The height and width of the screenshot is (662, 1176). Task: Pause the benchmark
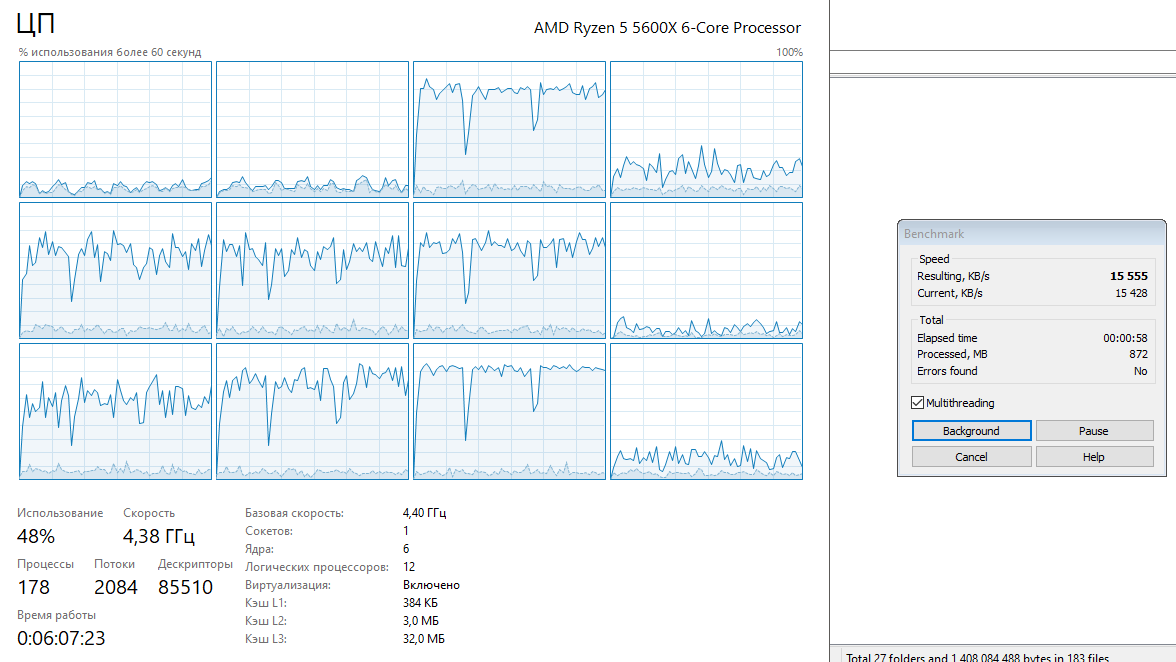[1094, 430]
